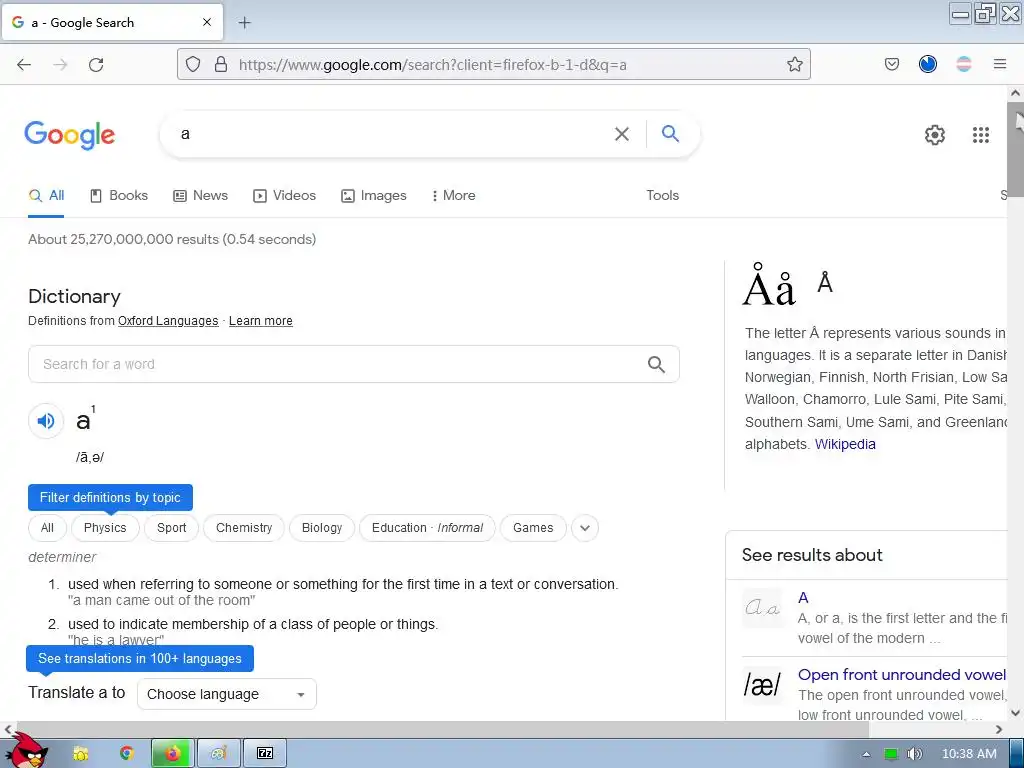The image size is (1024, 768).
Task: Open the Choose language dropdown
Action: (x=227, y=694)
